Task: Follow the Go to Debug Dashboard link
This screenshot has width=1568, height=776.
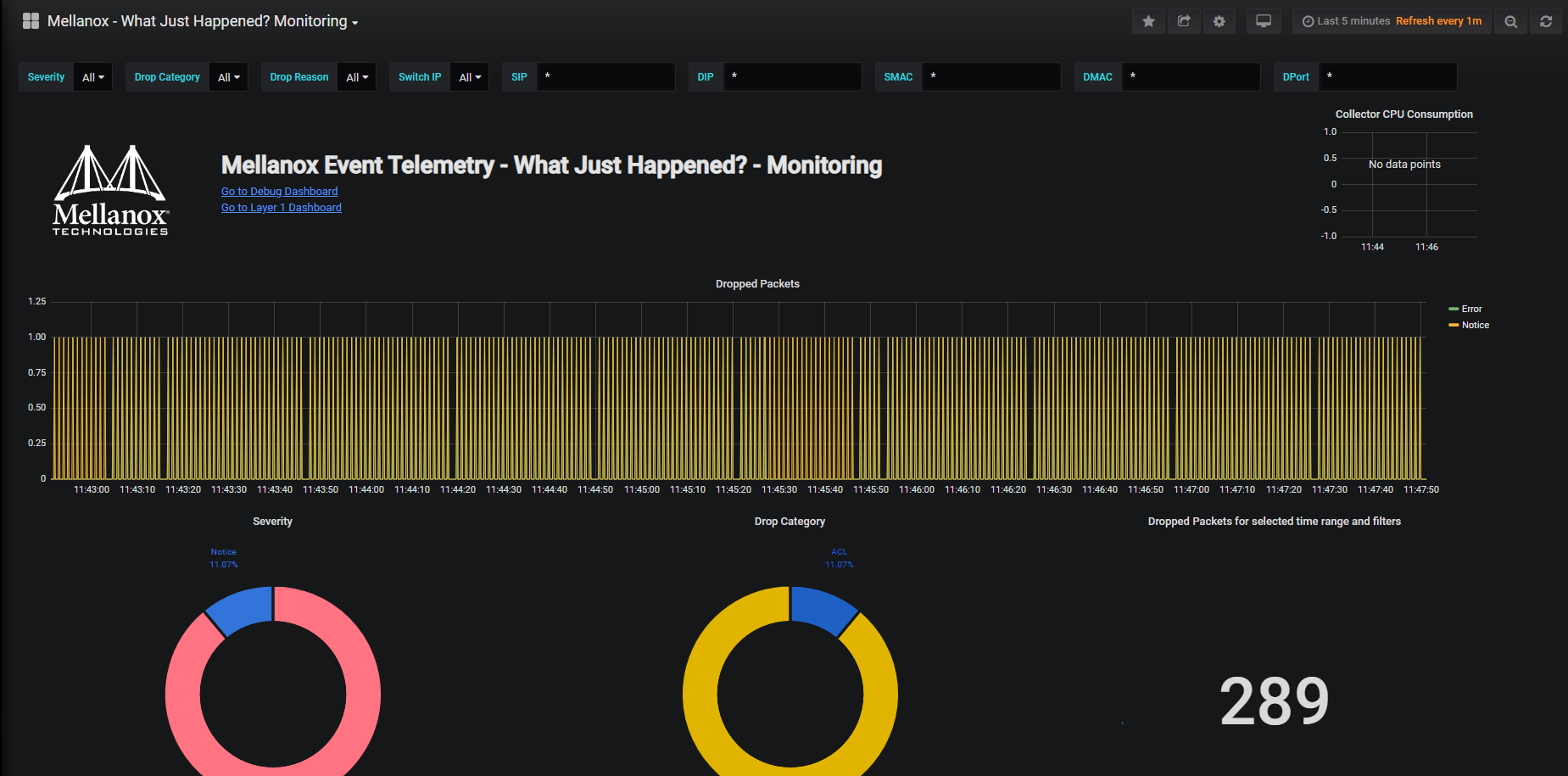Action: point(280,192)
